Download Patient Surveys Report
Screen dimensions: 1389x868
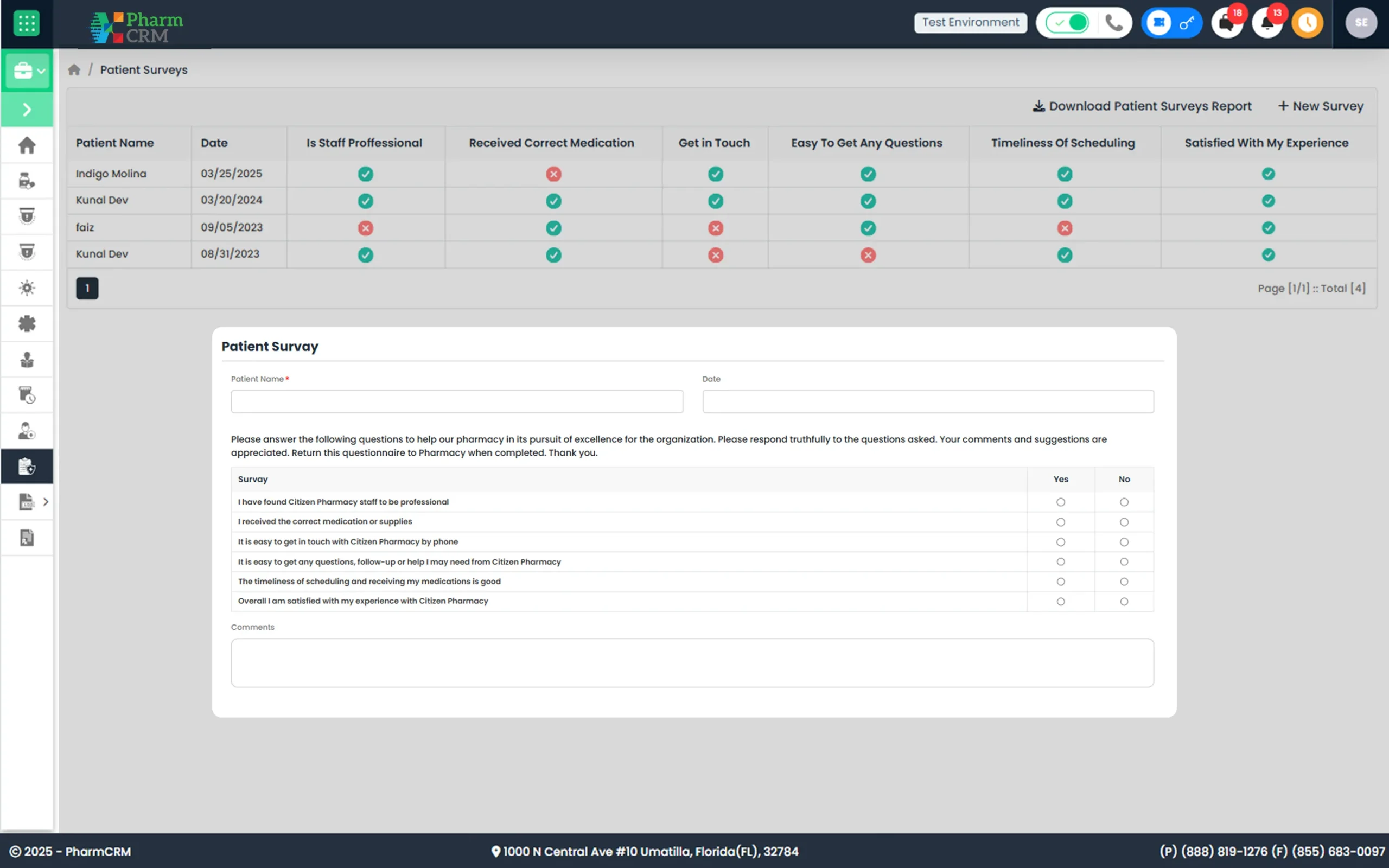click(x=1142, y=106)
